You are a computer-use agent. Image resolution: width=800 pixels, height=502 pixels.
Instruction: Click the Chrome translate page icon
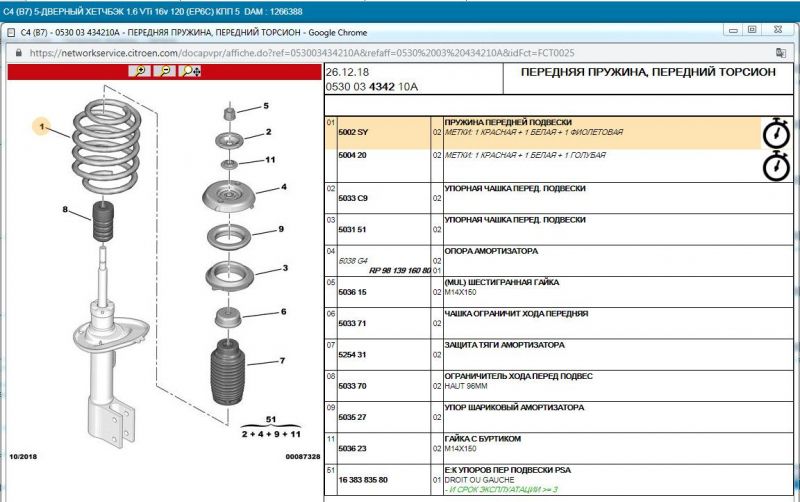coord(778,52)
